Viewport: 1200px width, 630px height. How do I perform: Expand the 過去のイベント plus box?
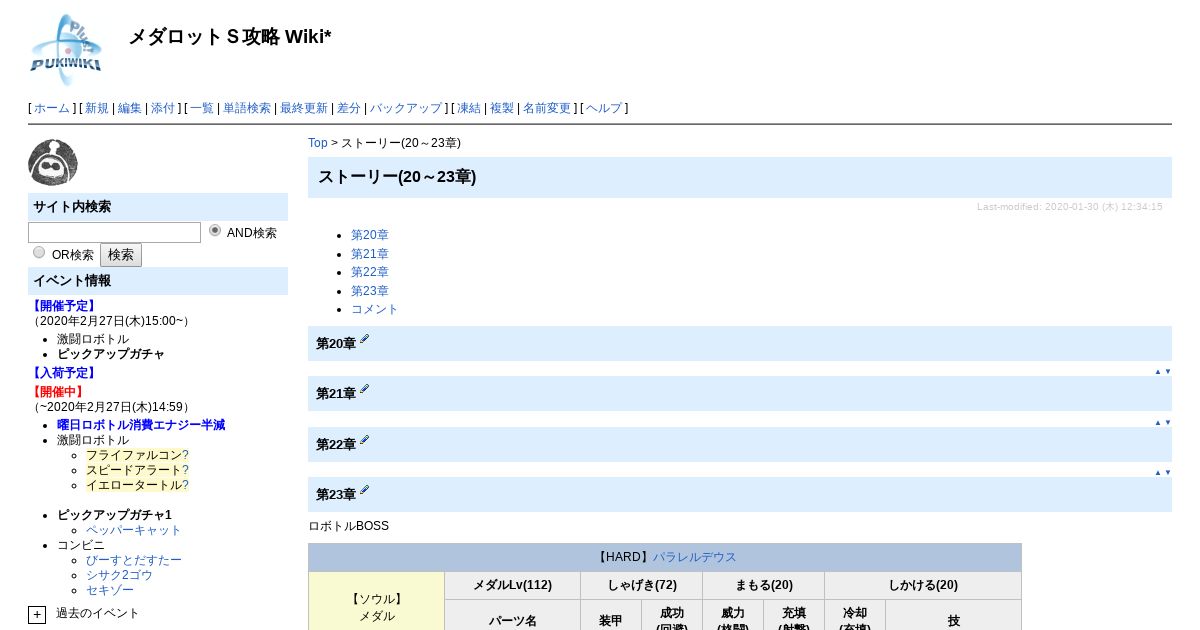(x=37, y=614)
